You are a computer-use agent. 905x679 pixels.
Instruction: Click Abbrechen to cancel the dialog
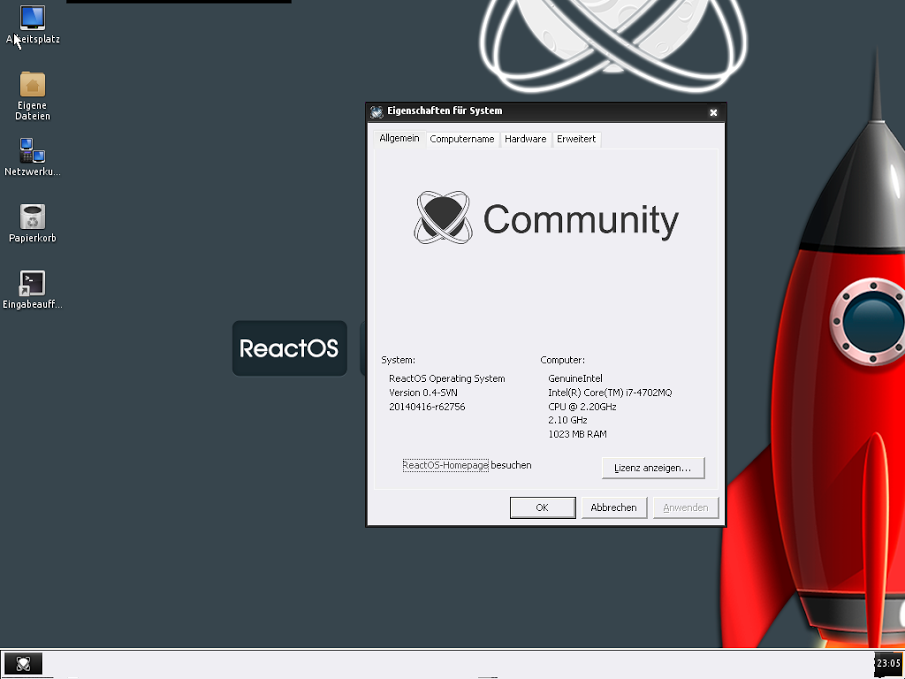[x=614, y=508]
